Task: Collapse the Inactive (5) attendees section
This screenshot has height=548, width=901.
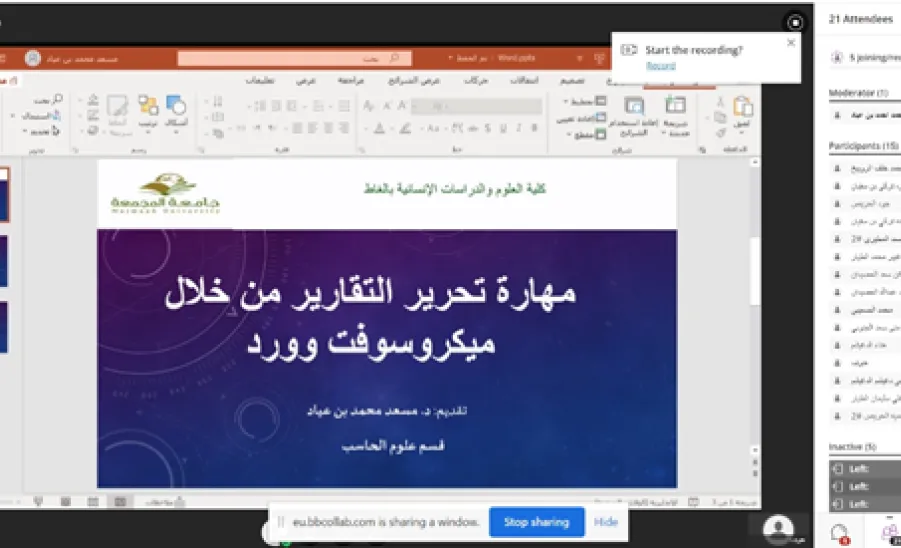Action: 853,447
